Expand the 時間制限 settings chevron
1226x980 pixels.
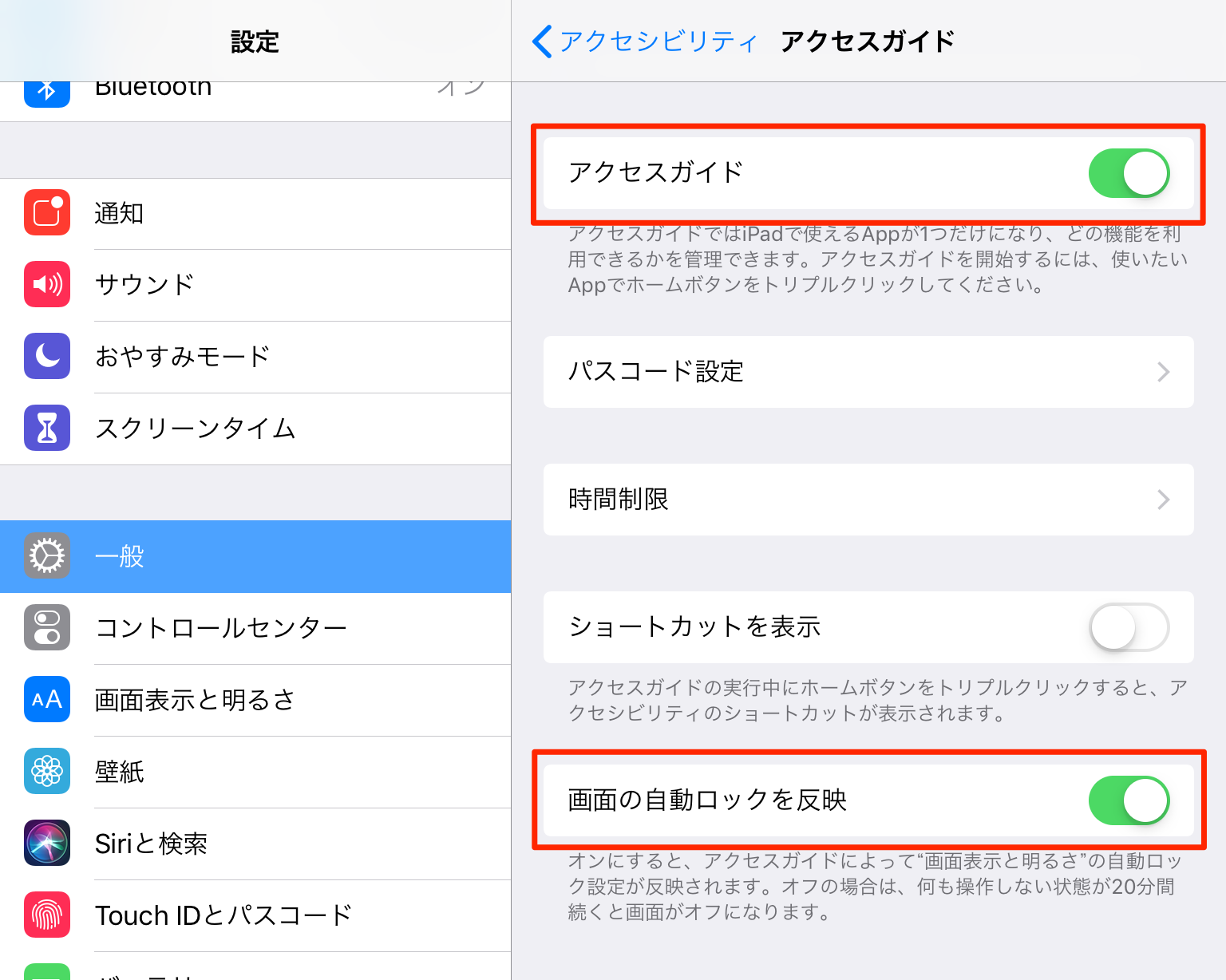[x=1163, y=500]
